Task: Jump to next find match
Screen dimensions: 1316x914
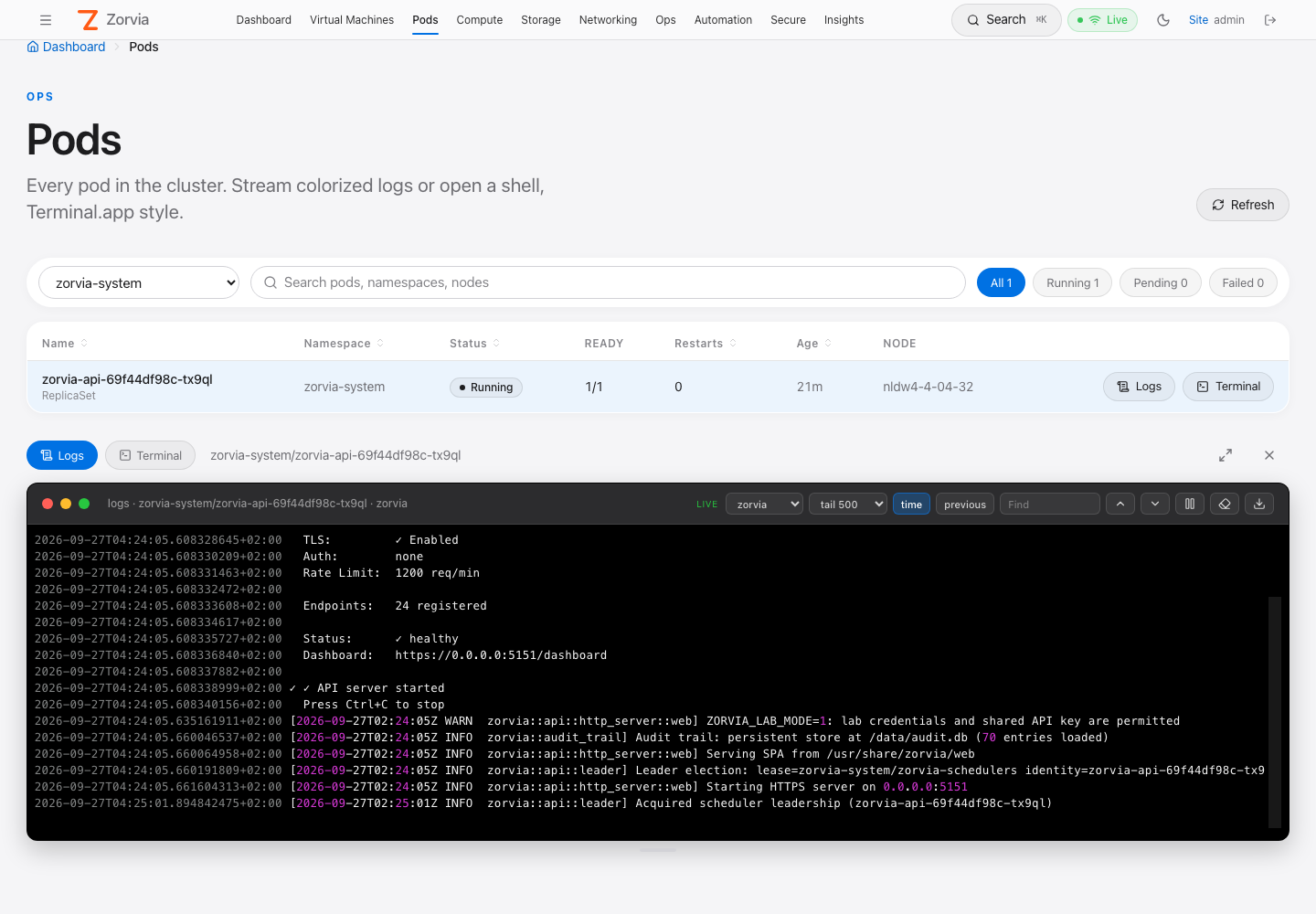Action: click(x=1155, y=504)
